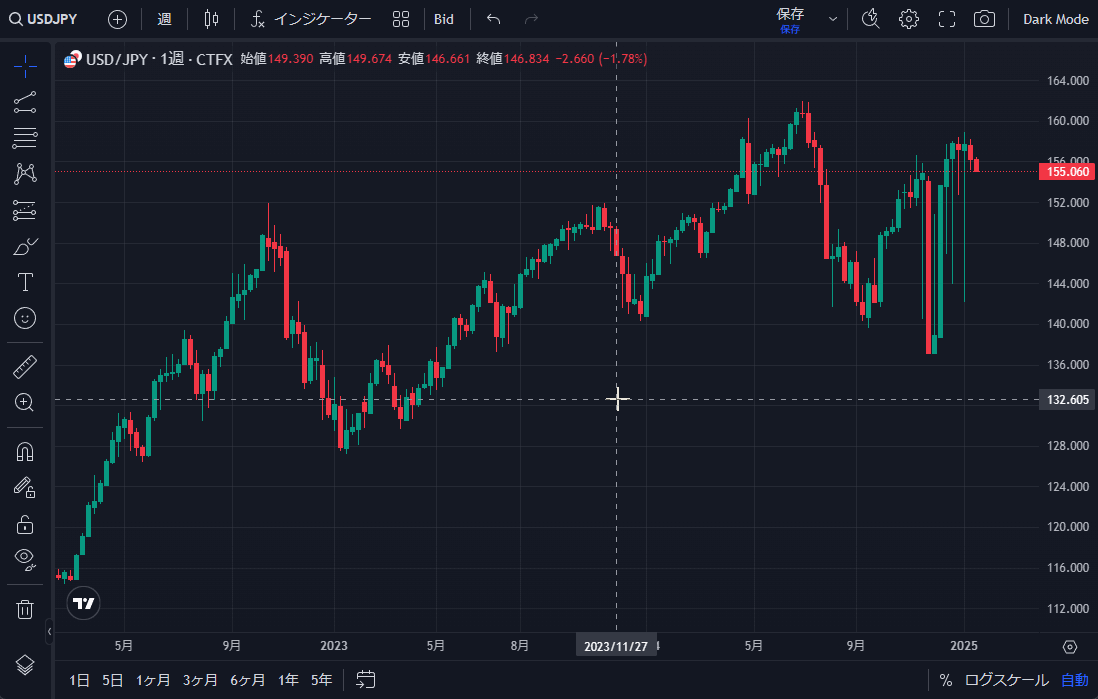This screenshot has height=699, width=1098.
Task: Select the brush drawing tool
Action: pos(25,247)
